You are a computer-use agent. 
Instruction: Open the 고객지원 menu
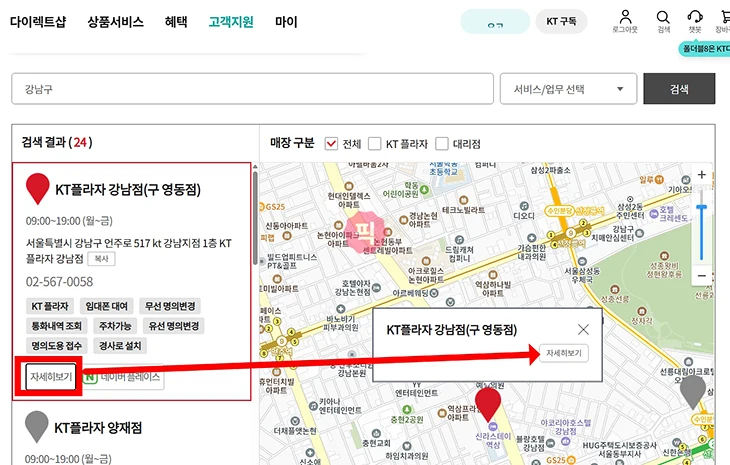click(x=231, y=22)
